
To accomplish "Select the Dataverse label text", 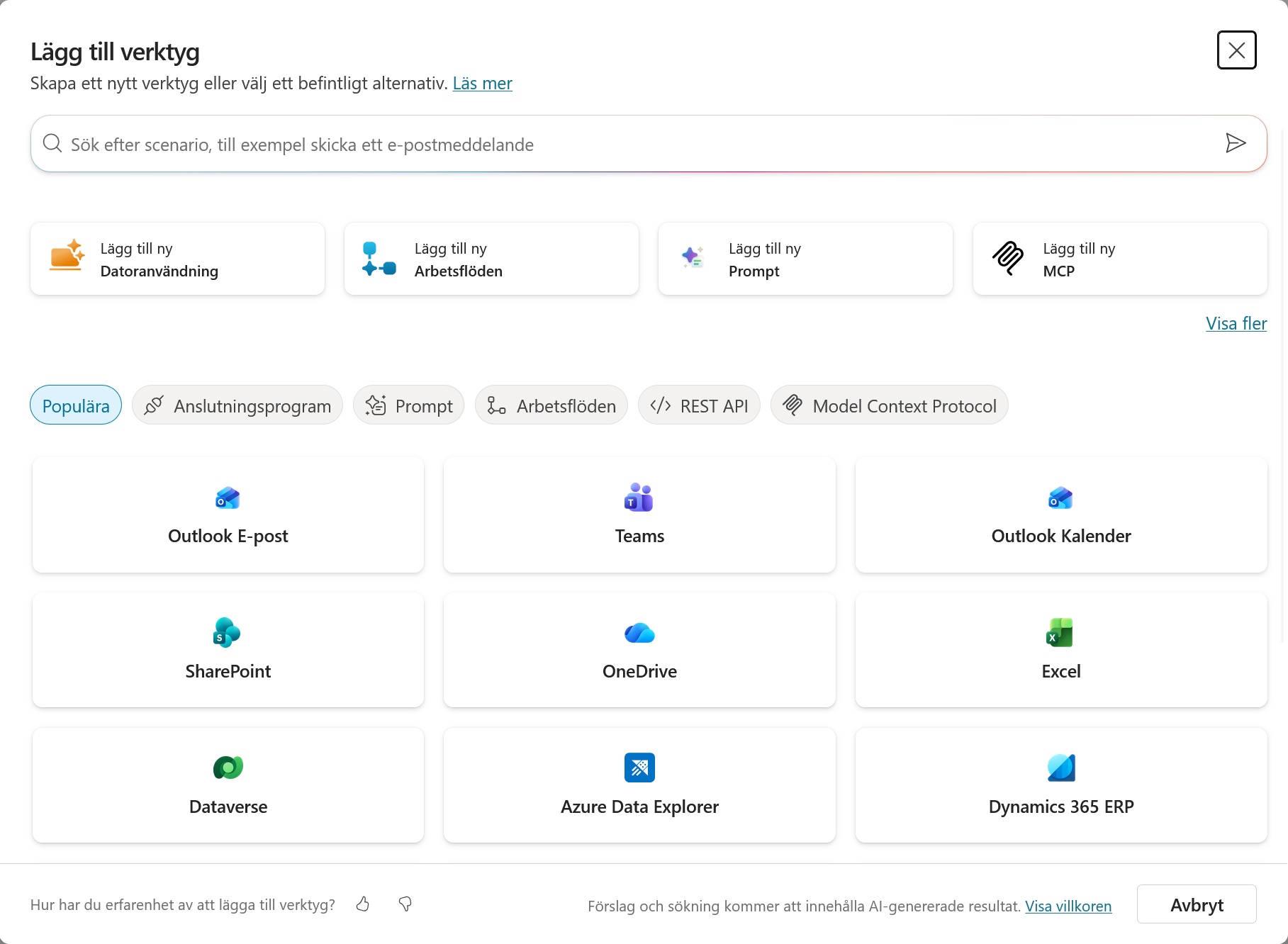I will [x=228, y=807].
